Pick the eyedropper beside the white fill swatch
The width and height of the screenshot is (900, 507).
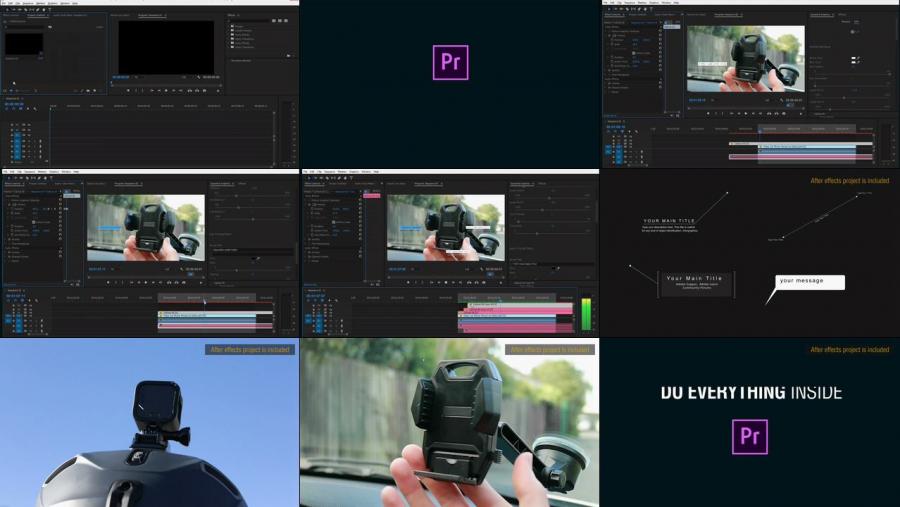(856, 59)
